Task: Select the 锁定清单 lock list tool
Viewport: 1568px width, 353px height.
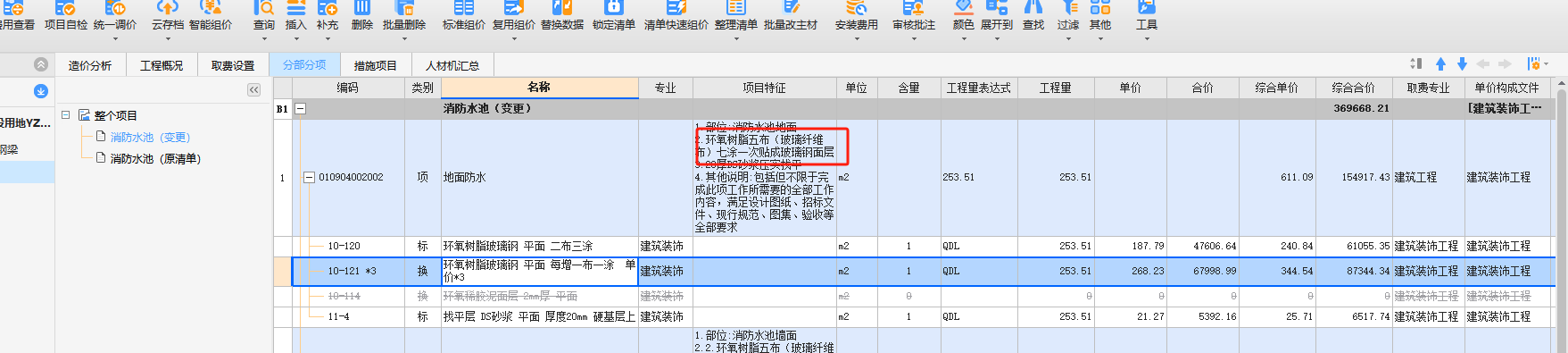Action: pyautogui.click(x=613, y=16)
